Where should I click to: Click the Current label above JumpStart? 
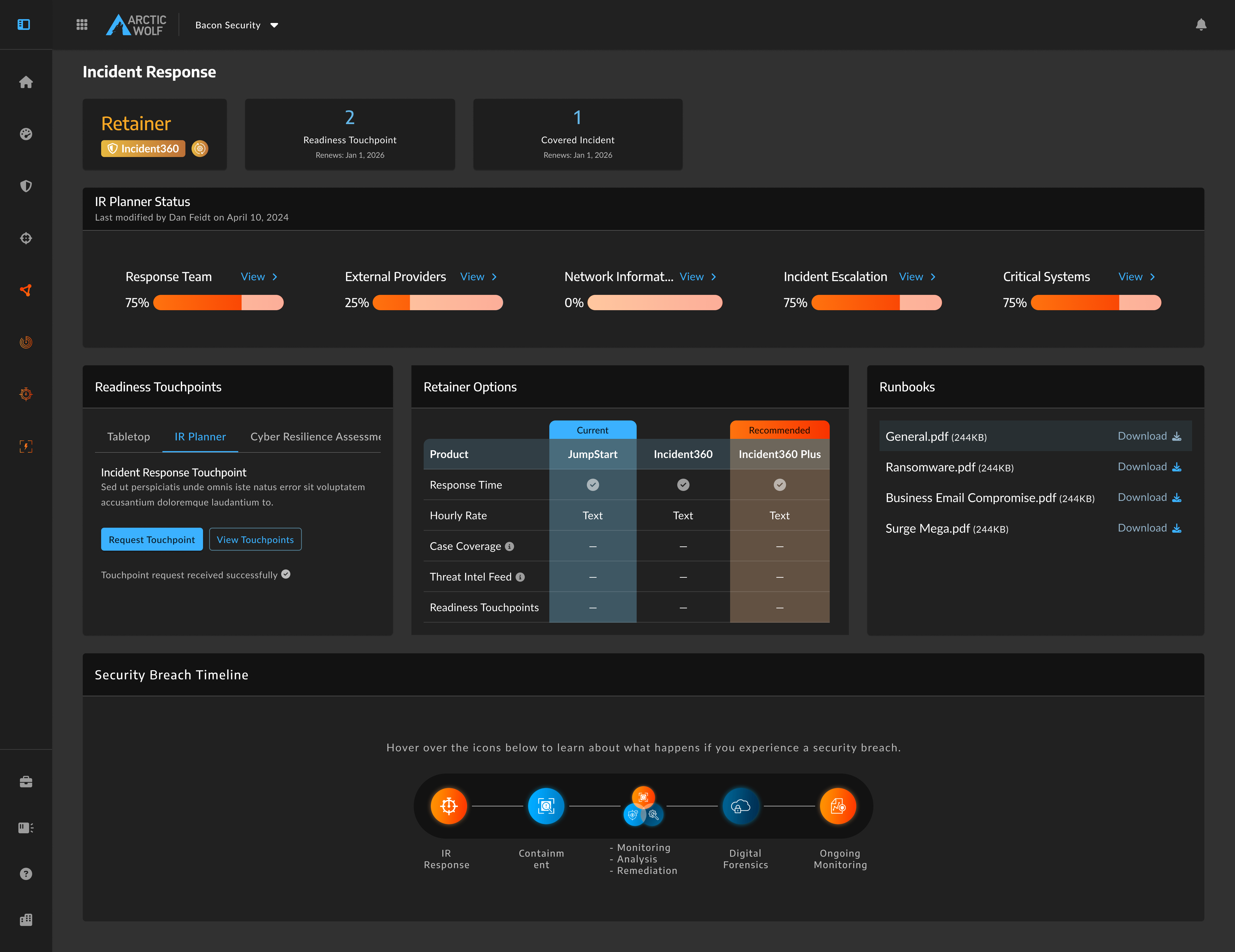[593, 430]
